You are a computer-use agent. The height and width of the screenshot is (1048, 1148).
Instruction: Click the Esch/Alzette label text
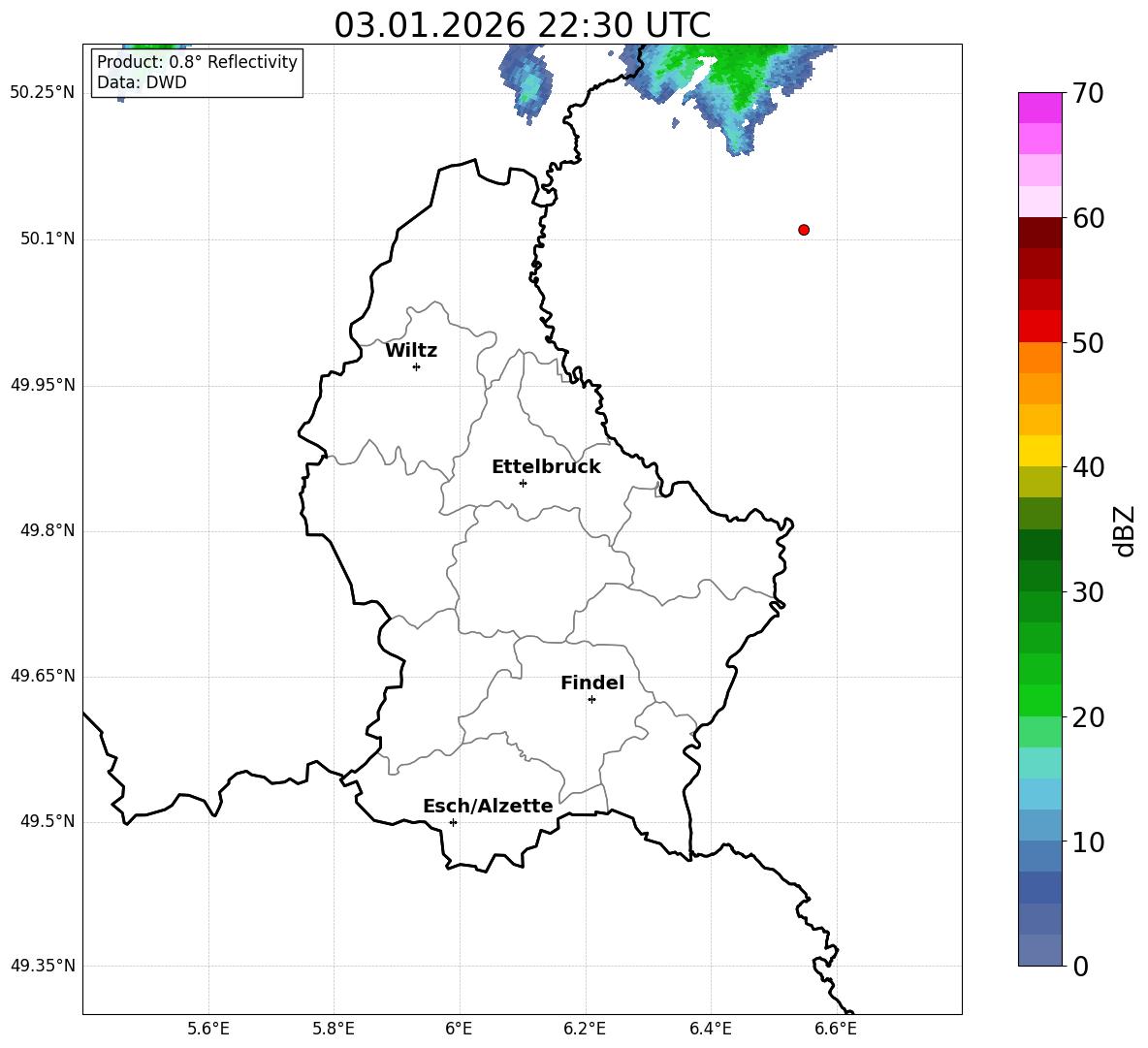tap(488, 806)
